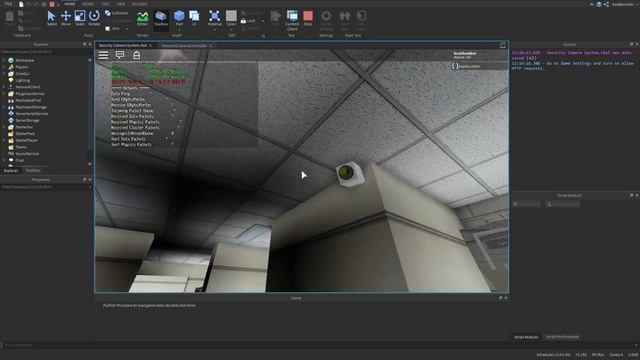640x360 pixels.
Task: Click the Explorer filter search field
Action: click(x=46, y=52)
